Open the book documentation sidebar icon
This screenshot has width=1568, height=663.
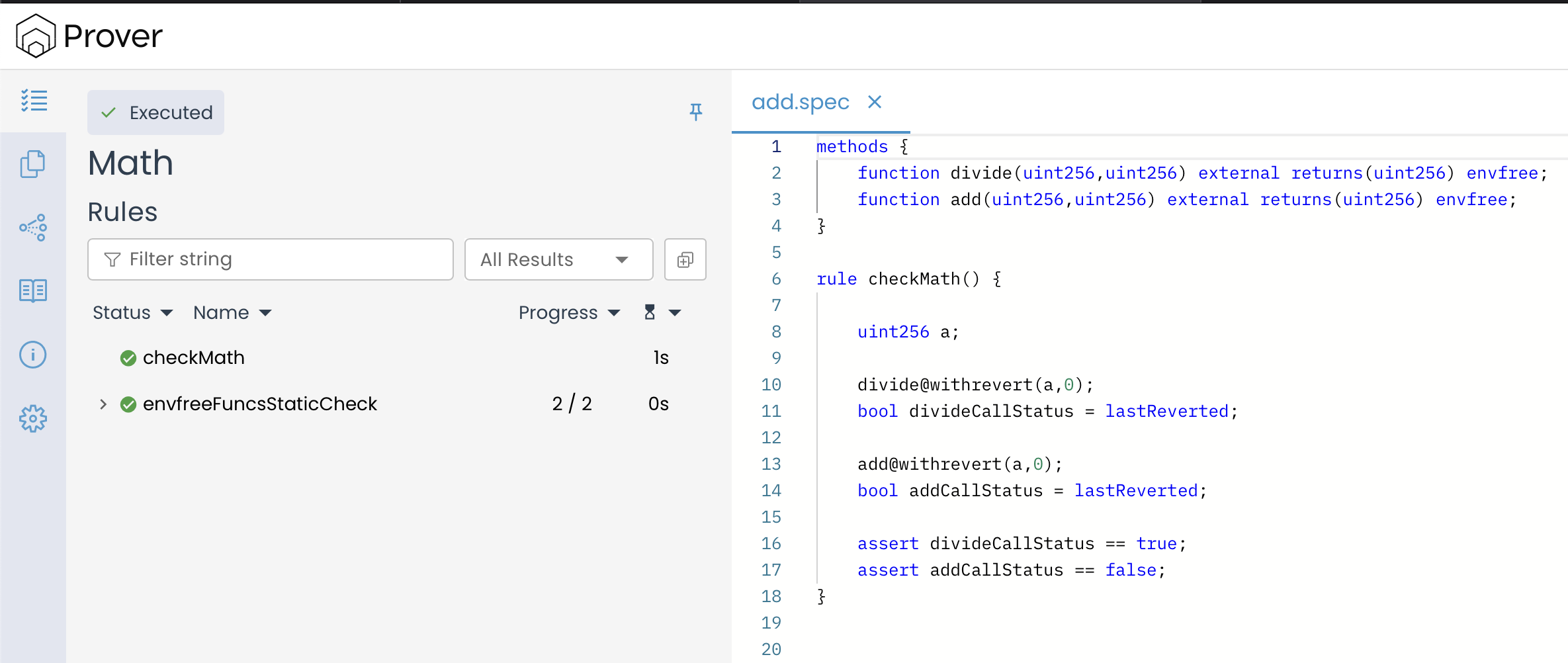point(32,290)
